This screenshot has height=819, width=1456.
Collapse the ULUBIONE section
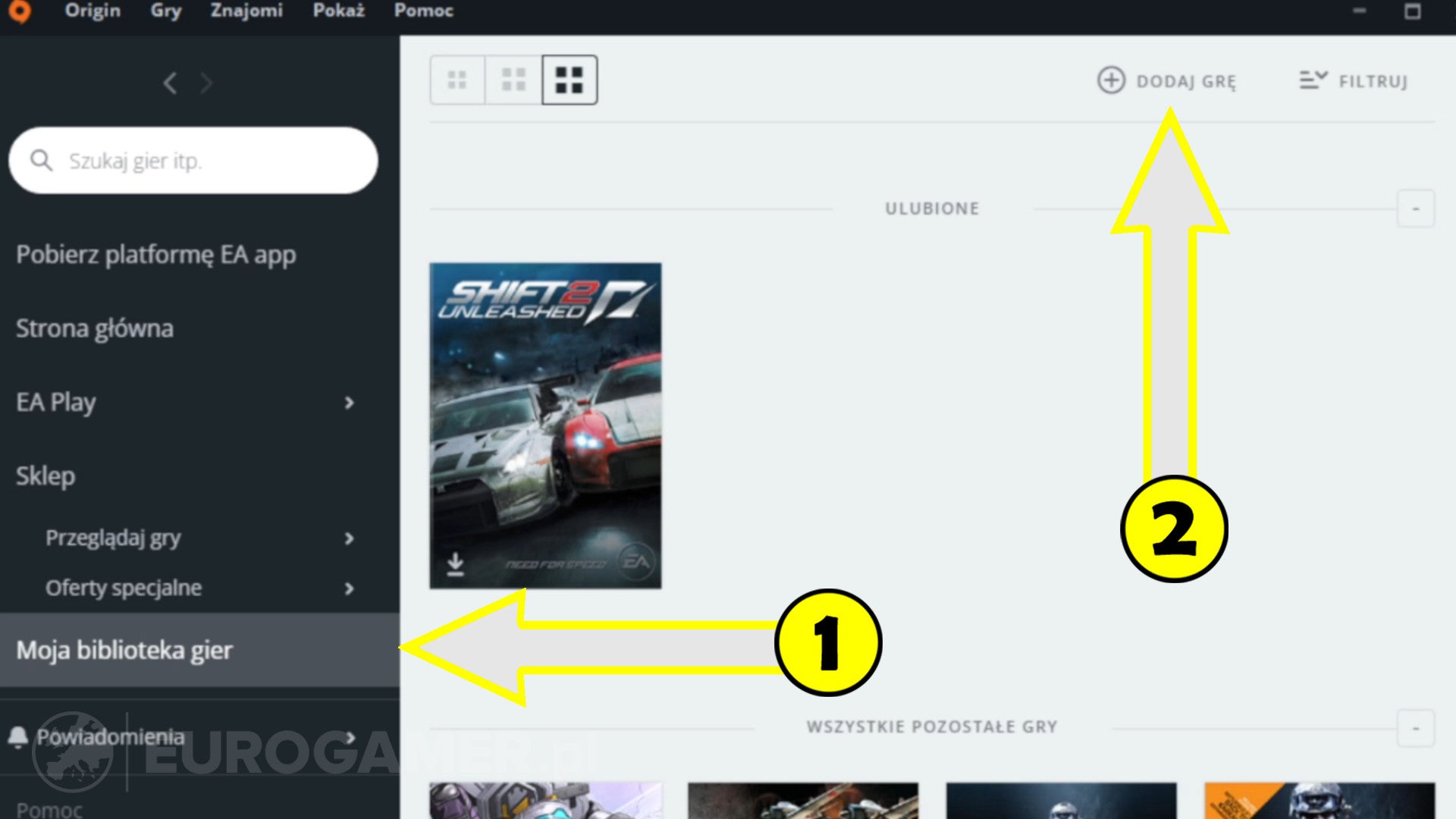point(1416,209)
